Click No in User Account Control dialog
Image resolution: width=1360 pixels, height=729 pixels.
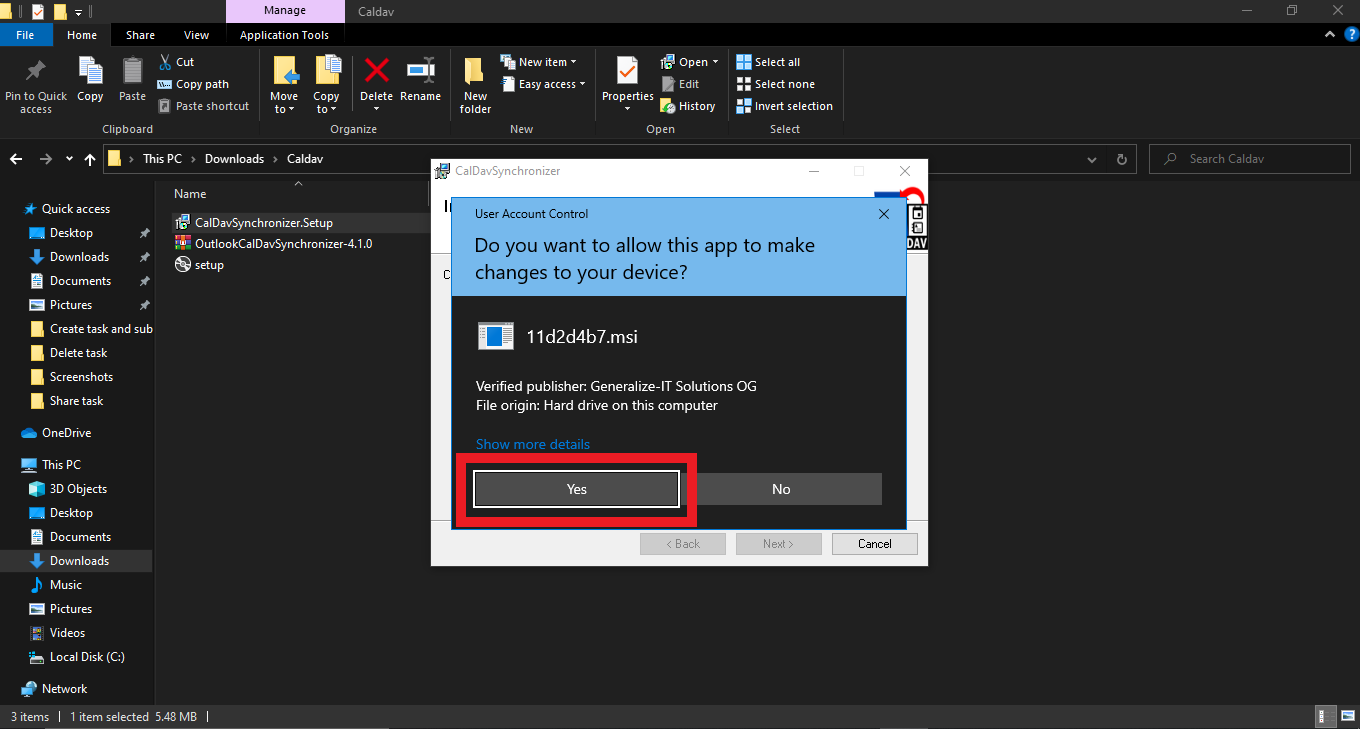[x=780, y=489]
